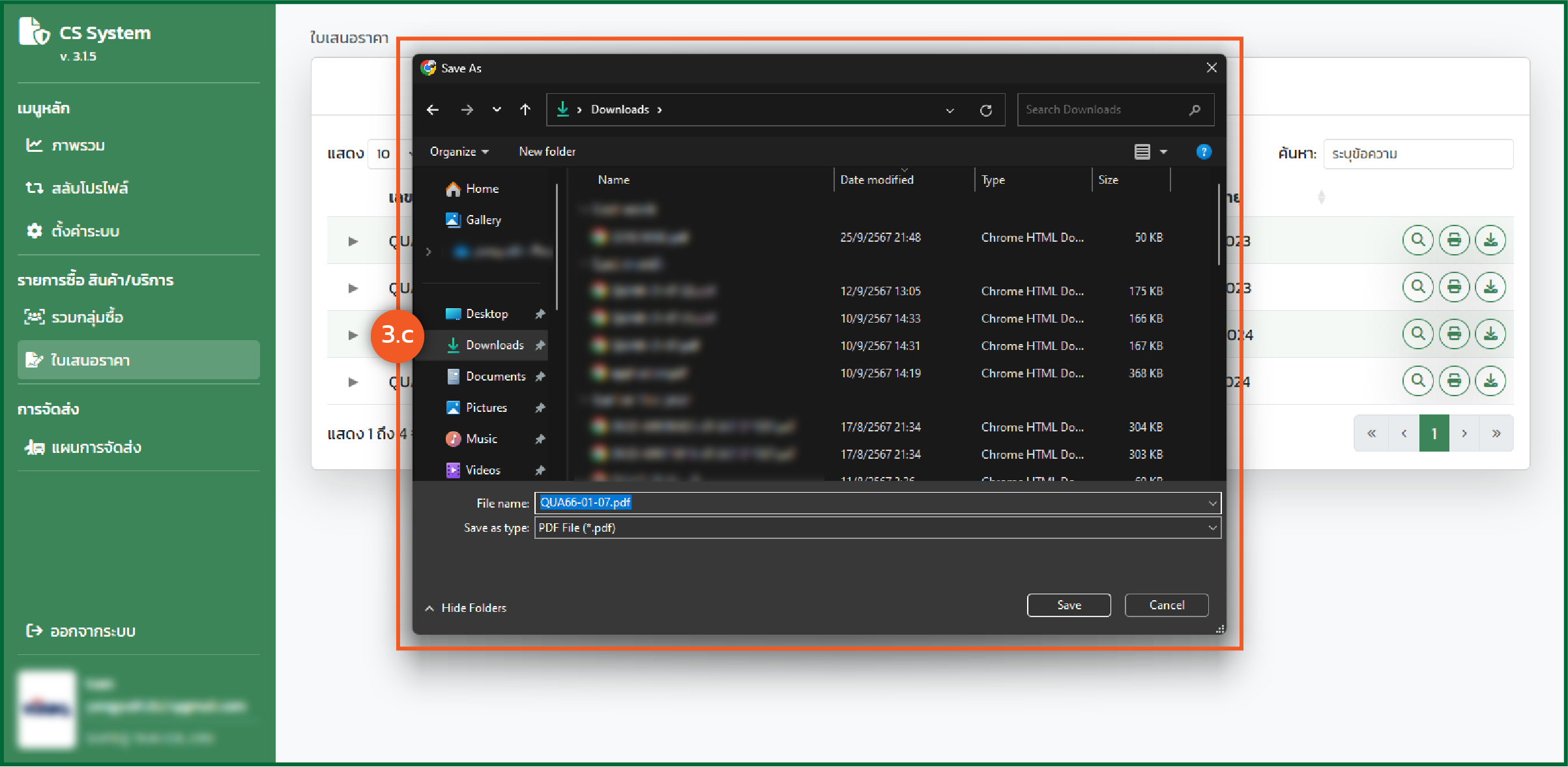Select Gallery in the navigation pane
The image size is (1568, 767).
[483, 220]
